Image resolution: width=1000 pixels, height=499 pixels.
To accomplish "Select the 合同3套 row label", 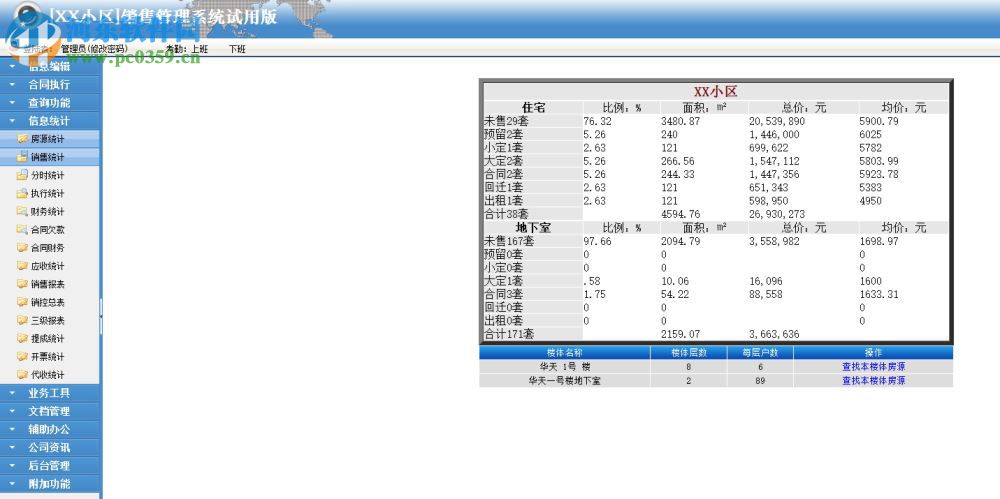I will (504, 295).
